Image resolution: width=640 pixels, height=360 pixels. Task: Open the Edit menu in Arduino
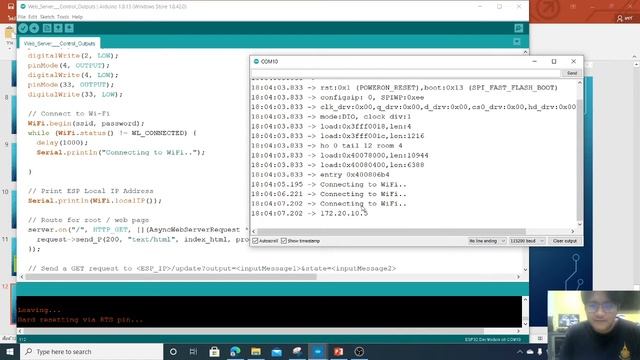point(33,17)
